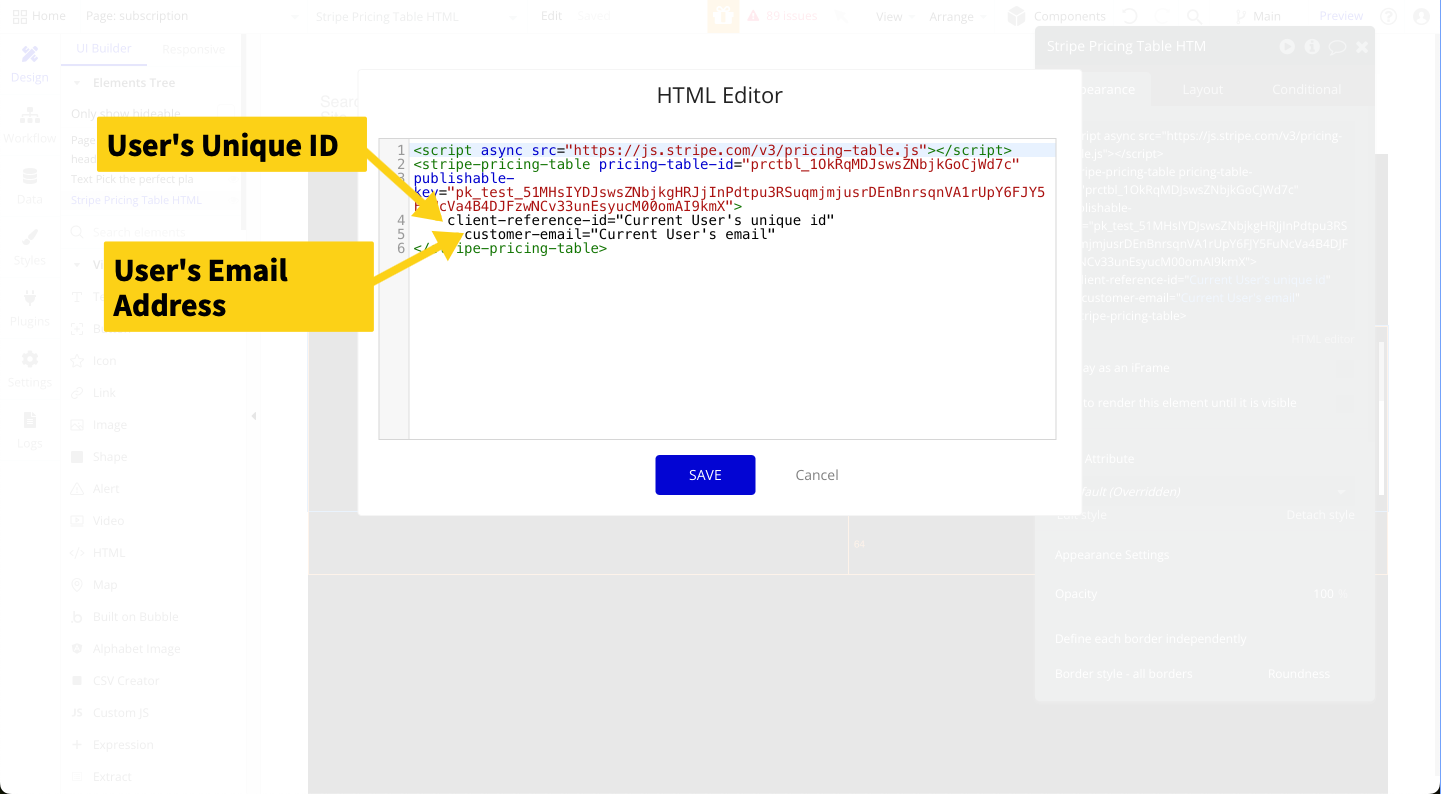Open the Arrange dropdown menu
Viewport: 1441px width, 794px height.
[x=957, y=16]
